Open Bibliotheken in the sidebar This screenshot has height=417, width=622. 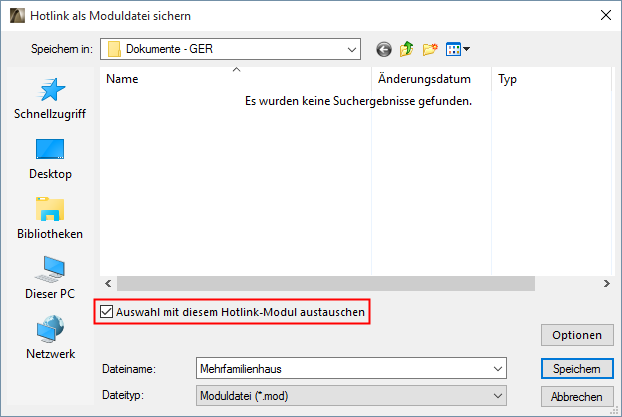[x=50, y=219]
